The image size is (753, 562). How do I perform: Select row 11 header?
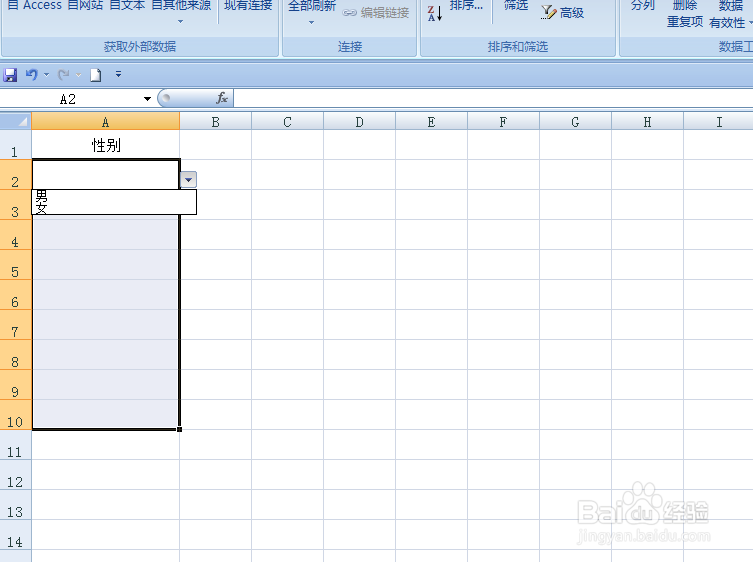click(15, 445)
